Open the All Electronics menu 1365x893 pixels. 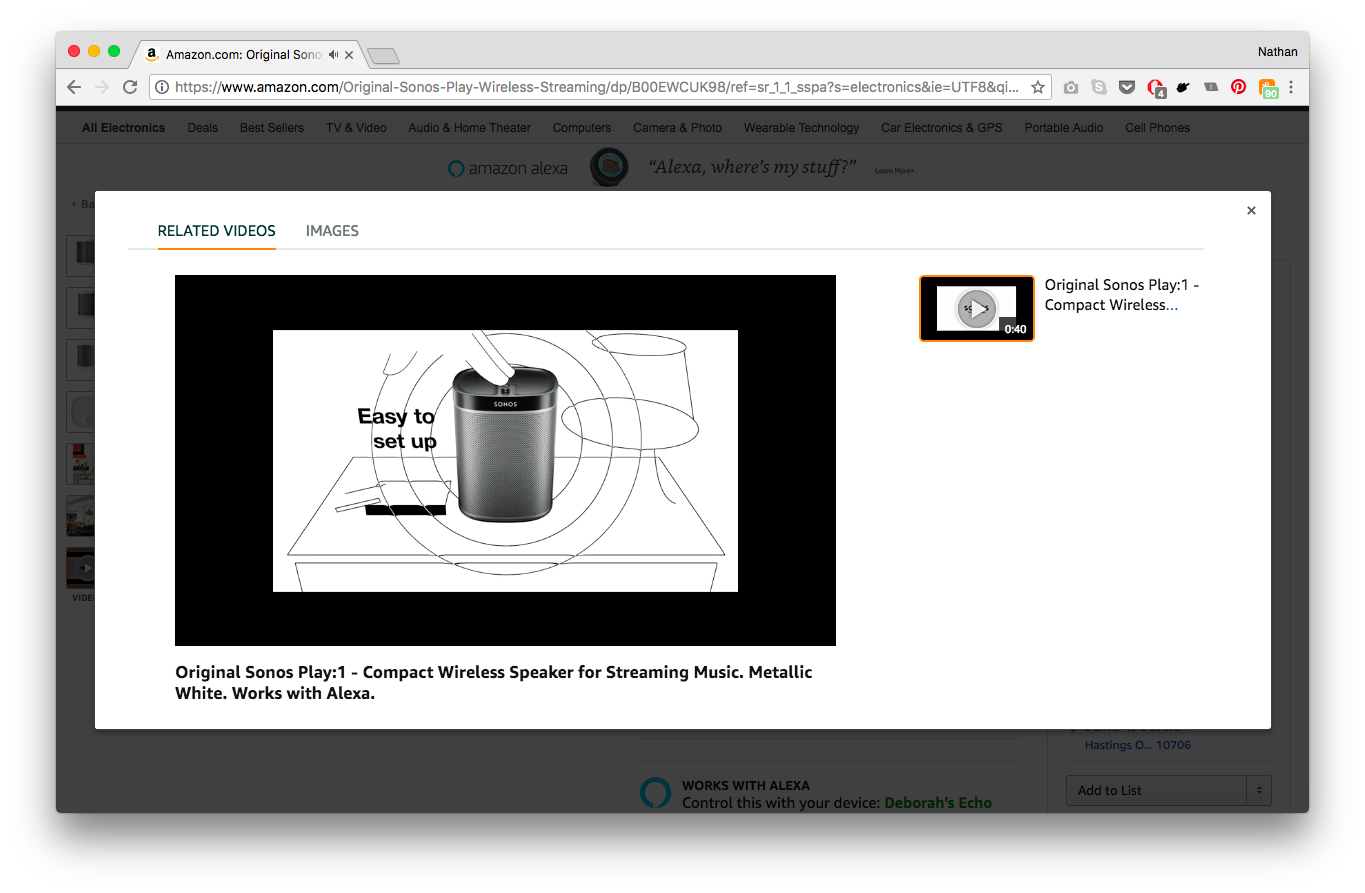point(124,128)
